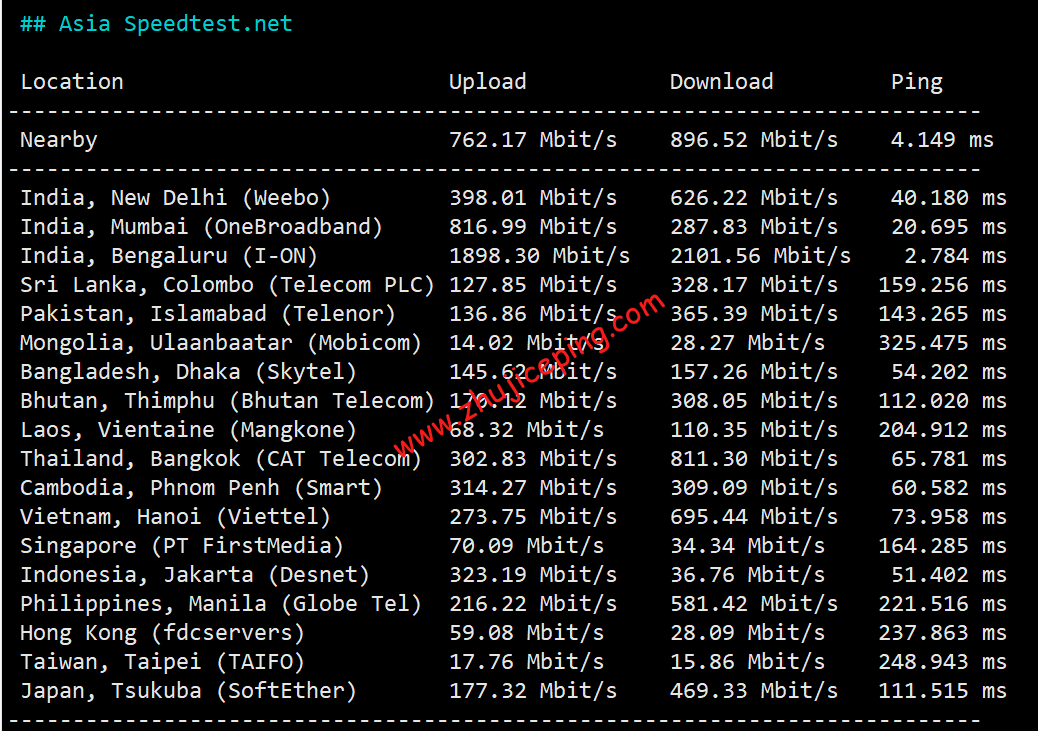Click 'Japan, Tsukuba (SoftEther)' location

(188, 691)
